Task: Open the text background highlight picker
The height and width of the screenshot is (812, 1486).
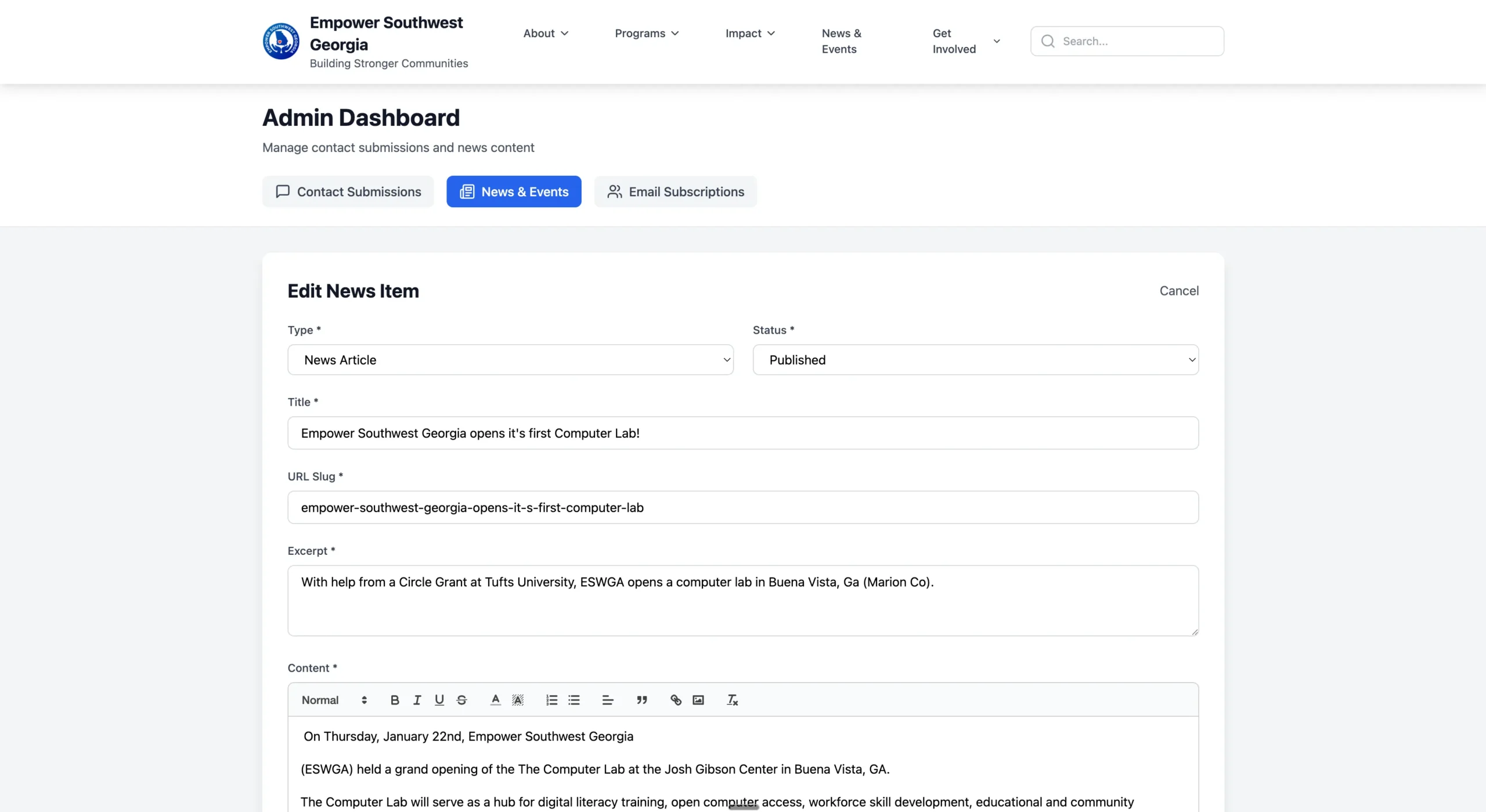Action: 518,700
